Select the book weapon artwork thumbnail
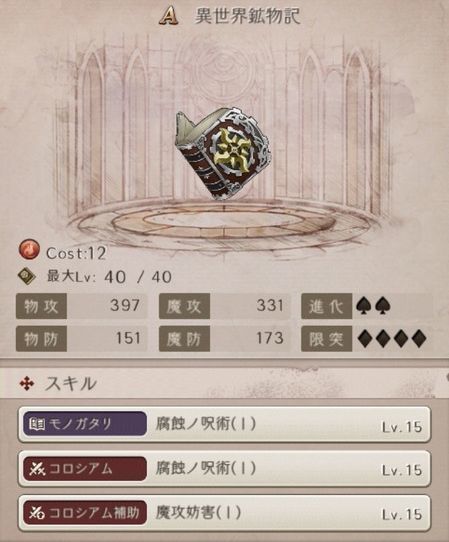This screenshot has width=449, height=542. pos(222,154)
